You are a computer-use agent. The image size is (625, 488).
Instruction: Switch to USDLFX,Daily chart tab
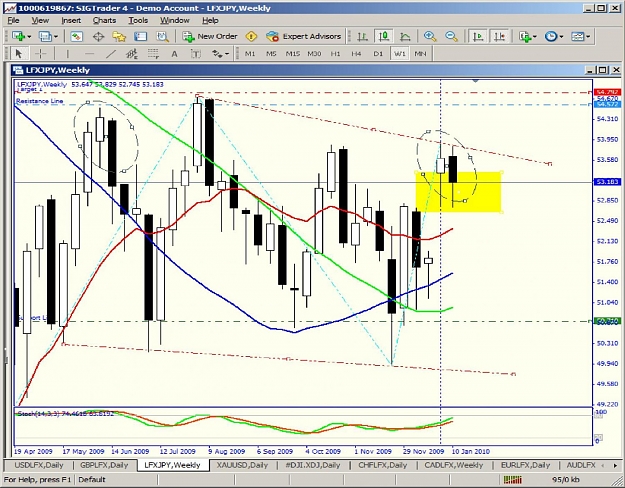(39, 465)
